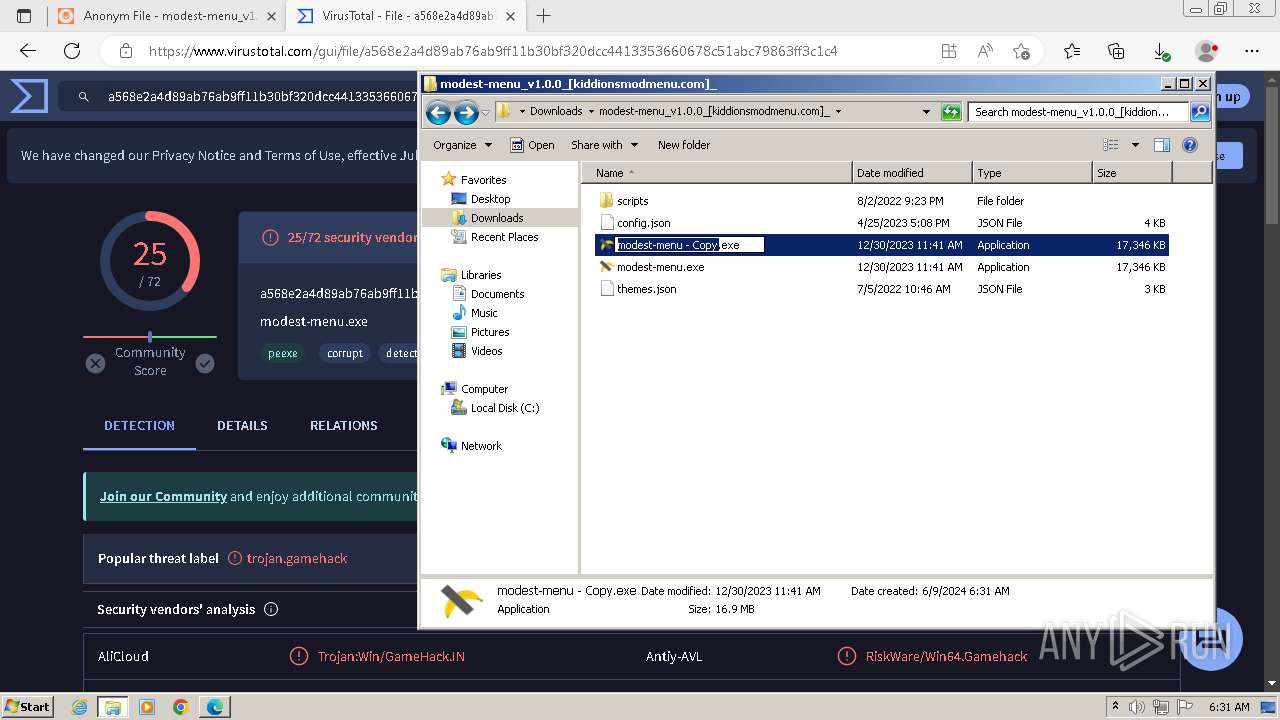1280x720 pixels.
Task: Click the Explorer search box
Action: coord(1078,112)
